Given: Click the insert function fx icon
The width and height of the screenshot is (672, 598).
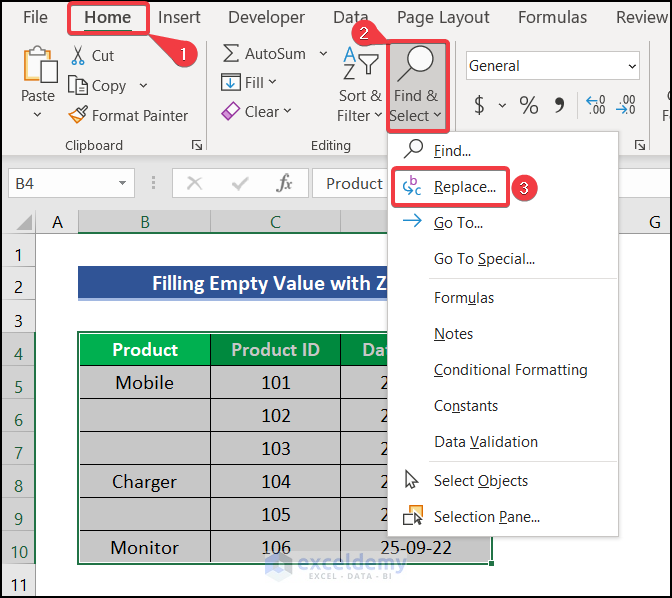Looking at the screenshot, I should point(285,183).
